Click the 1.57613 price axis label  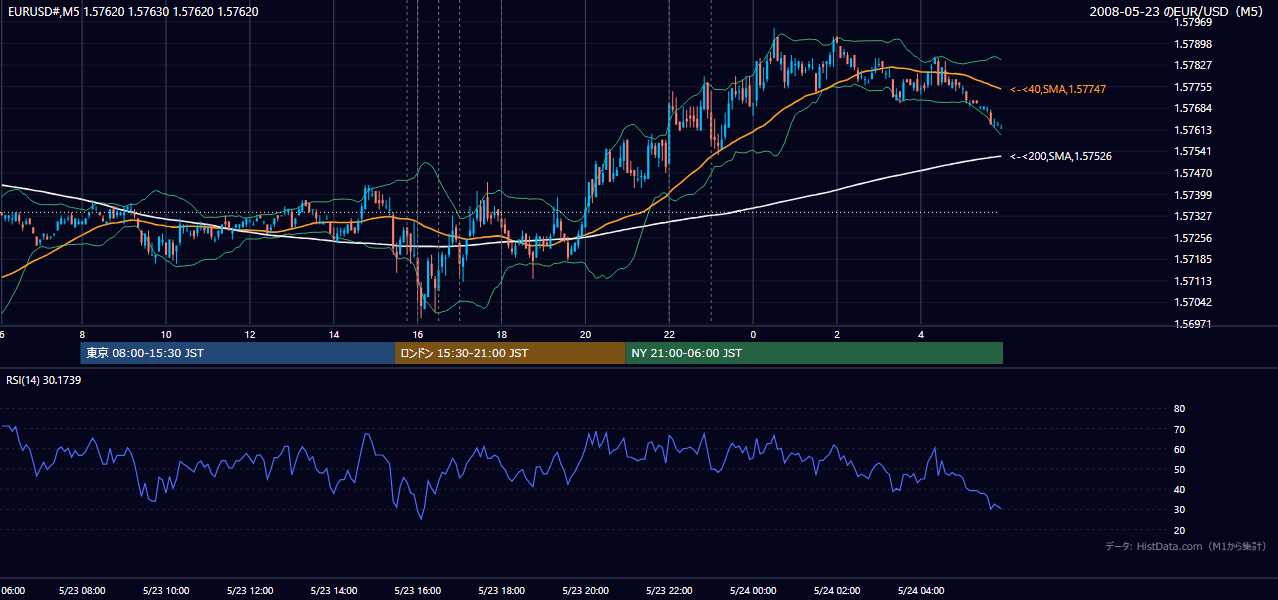click(x=1192, y=130)
